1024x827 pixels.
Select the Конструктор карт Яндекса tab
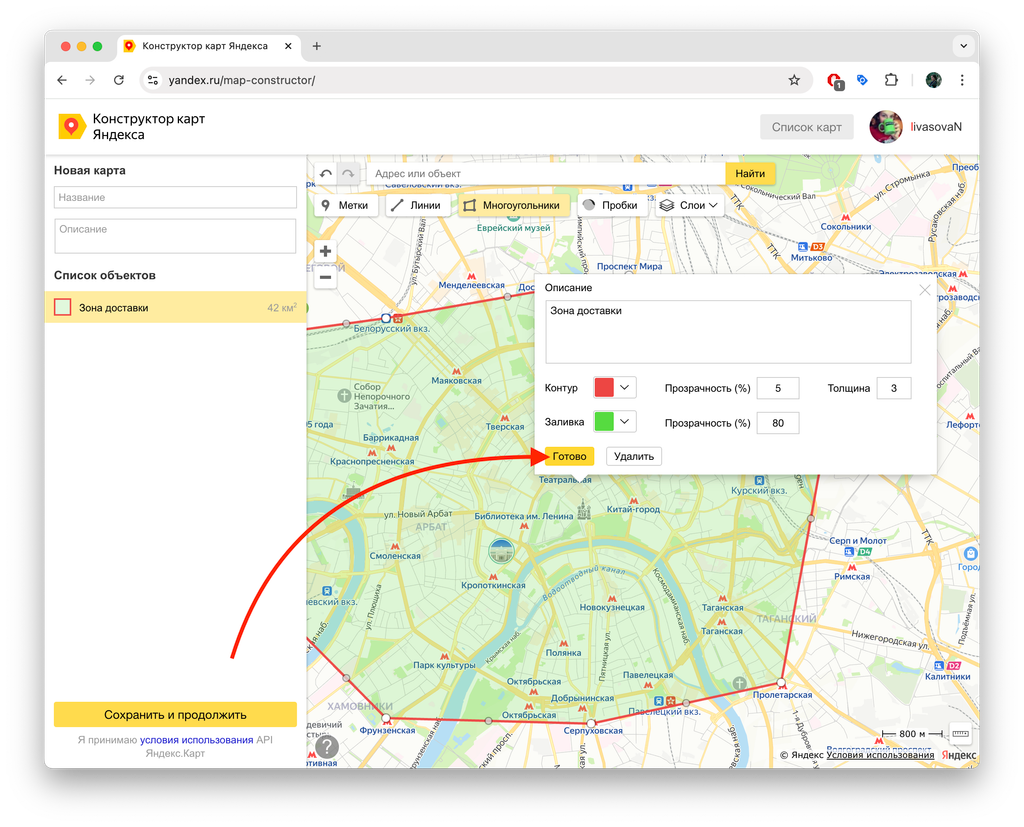[209, 46]
